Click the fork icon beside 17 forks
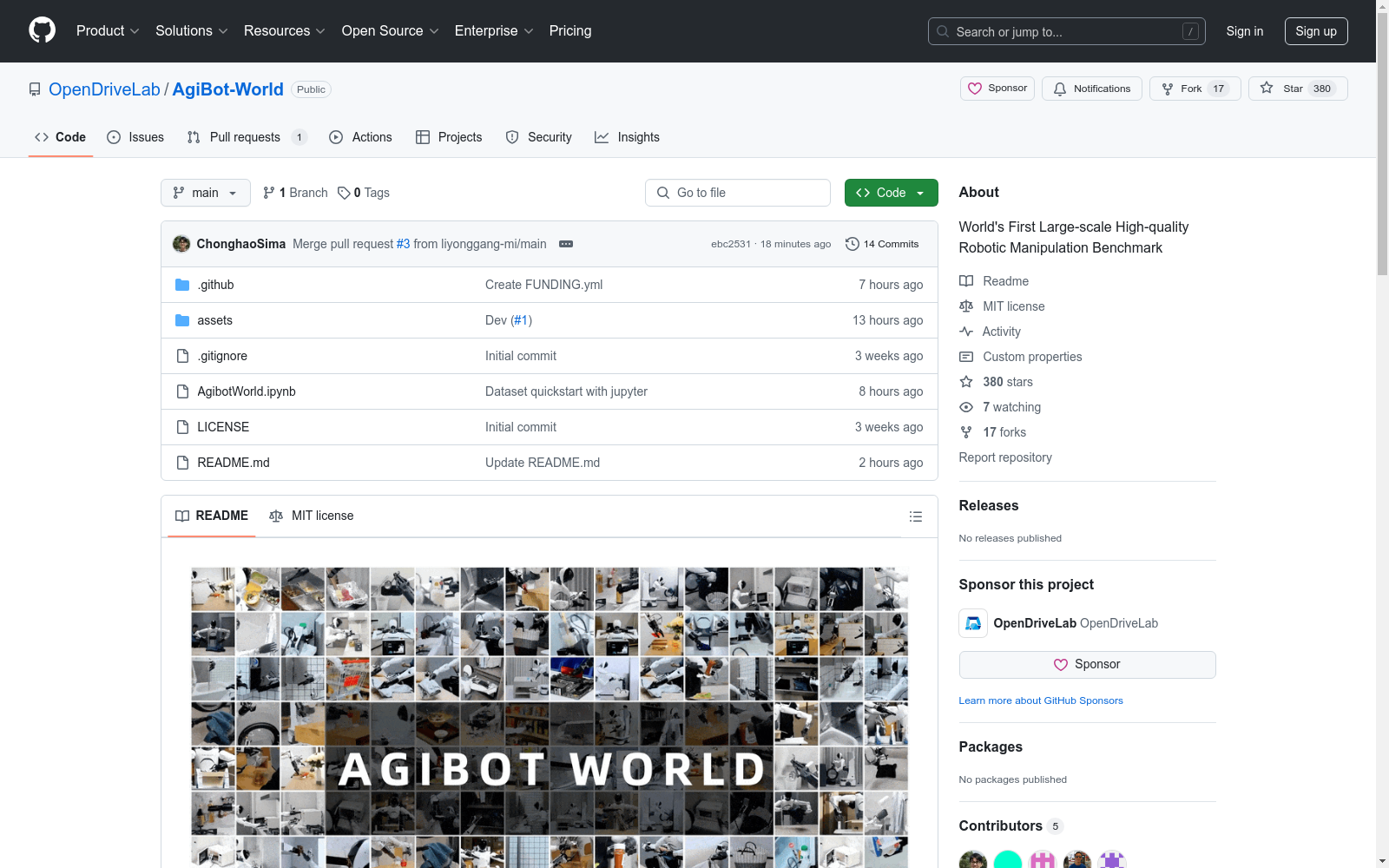Viewport: 1389px width, 868px height. (x=966, y=432)
